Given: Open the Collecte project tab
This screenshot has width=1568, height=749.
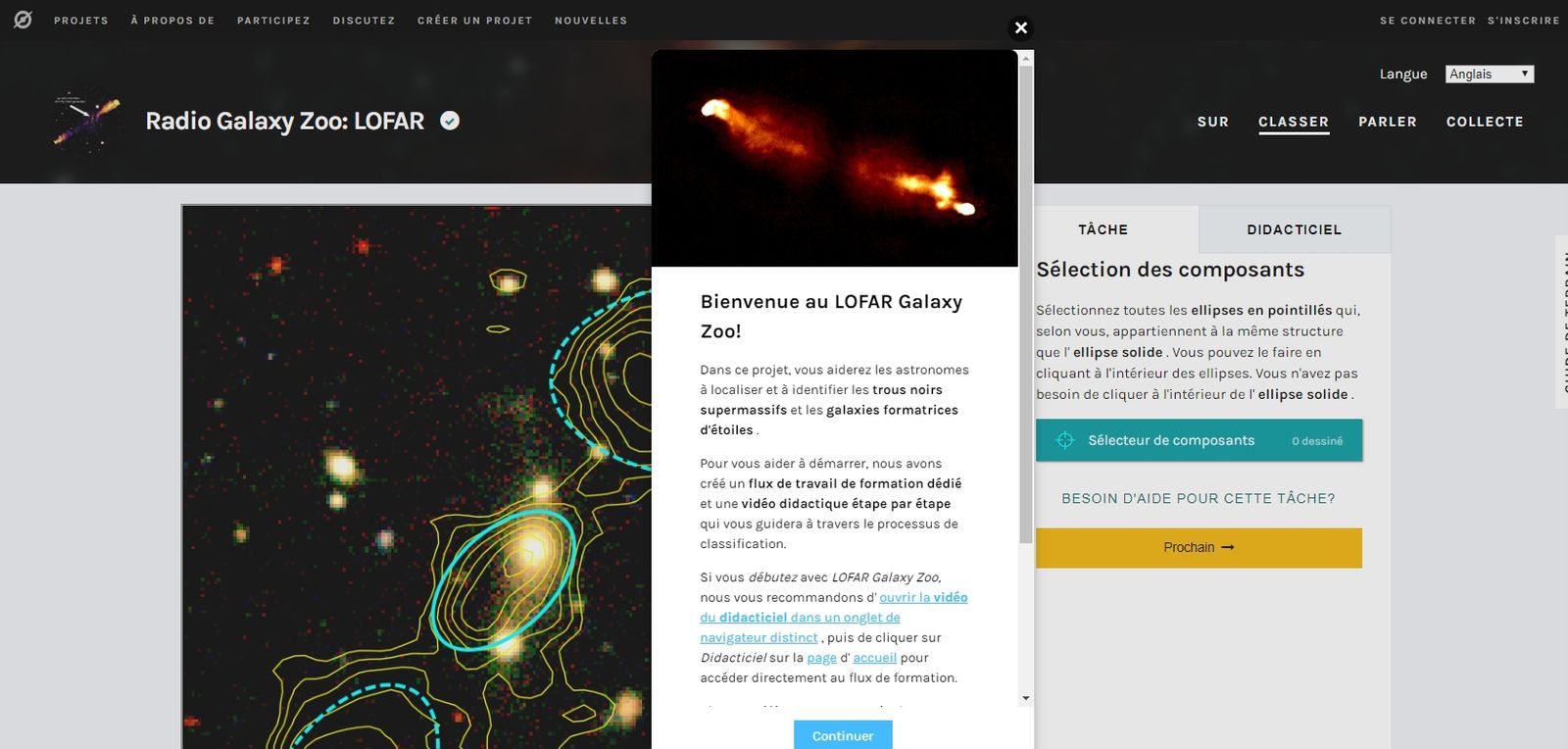Looking at the screenshot, I should point(1485,122).
